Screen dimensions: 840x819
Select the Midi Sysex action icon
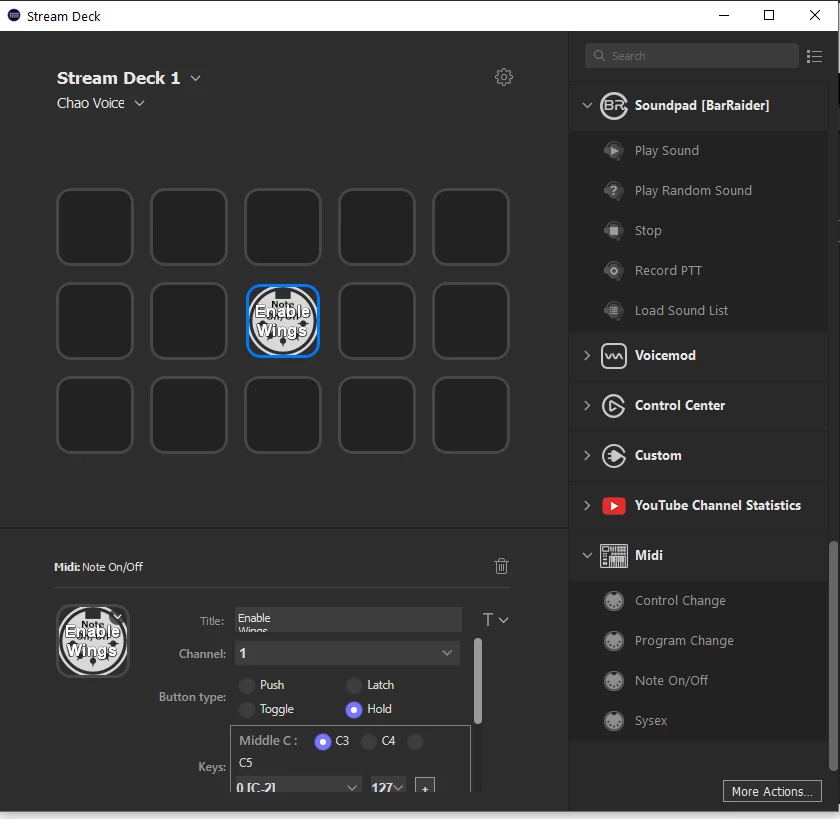click(x=613, y=721)
